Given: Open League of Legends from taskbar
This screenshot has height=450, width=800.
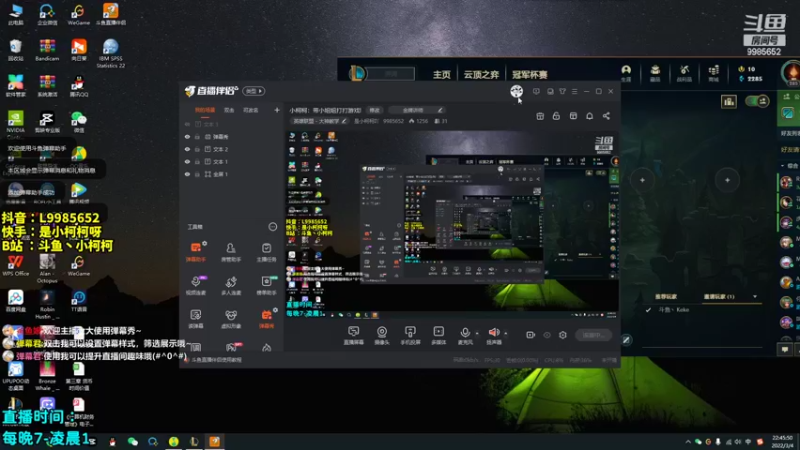Looking at the screenshot, I should point(194,442).
